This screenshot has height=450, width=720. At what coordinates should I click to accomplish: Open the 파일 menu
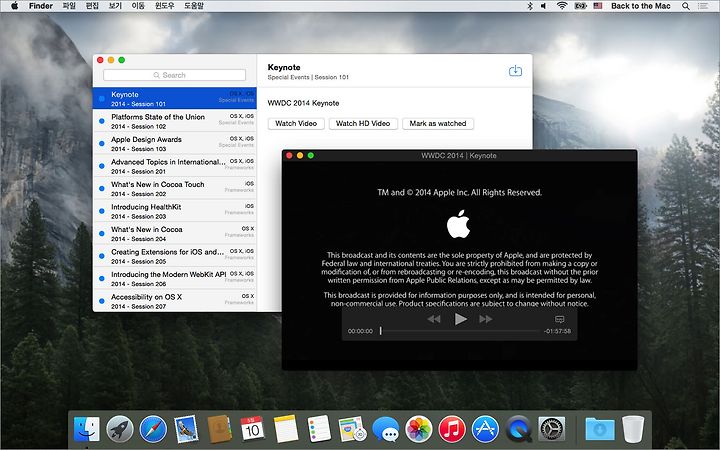point(69,6)
